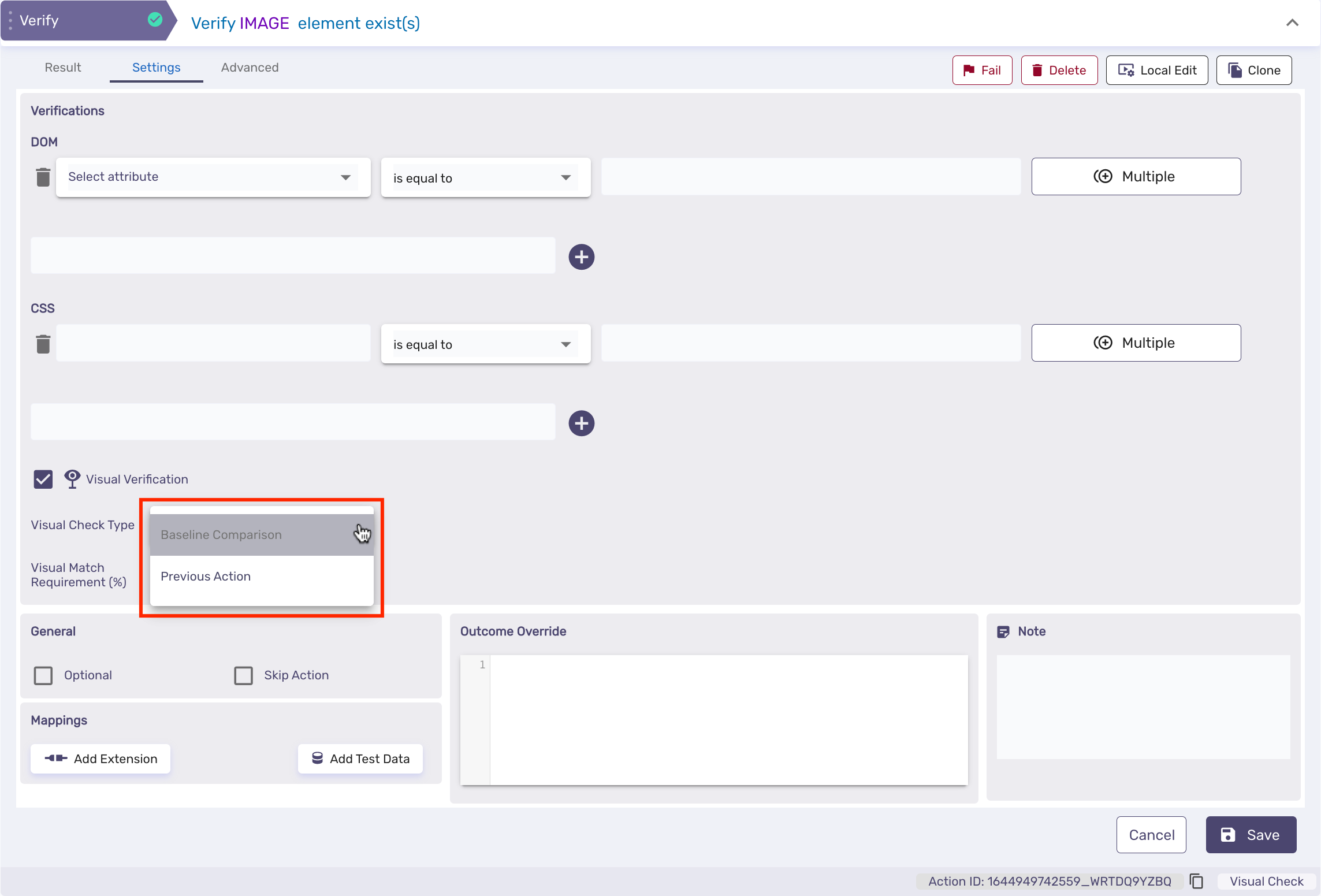The image size is (1321, 896).
Task: Click the Note section icon
Action: click(x=1003, y=631)
